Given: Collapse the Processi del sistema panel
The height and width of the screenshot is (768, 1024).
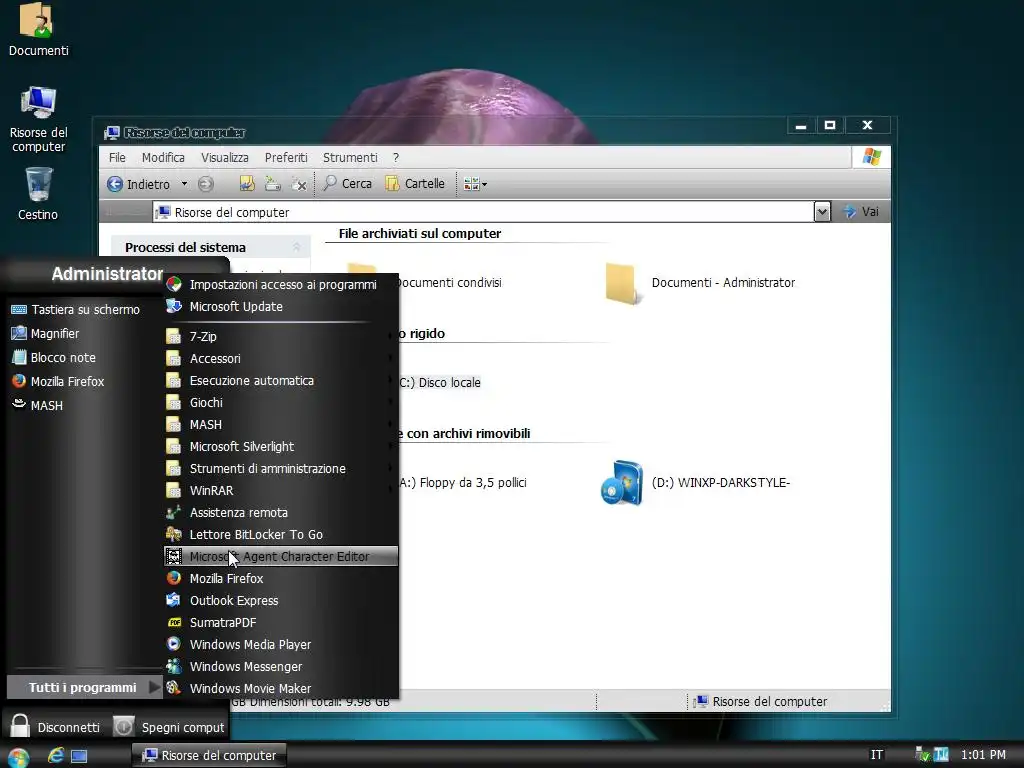Looking at the screenshot, I should (296, 247).
